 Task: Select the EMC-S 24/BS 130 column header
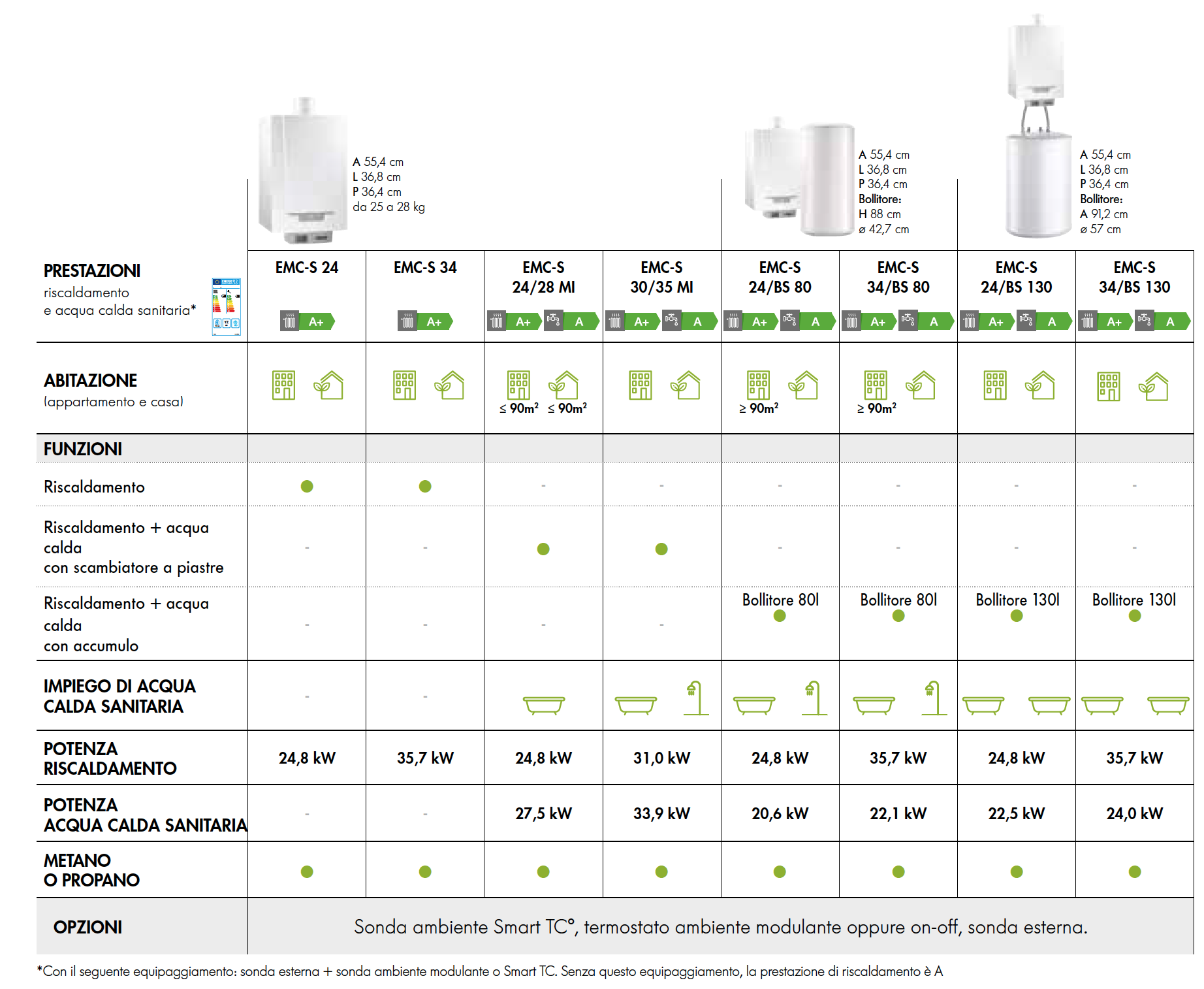pos(1016,277)
